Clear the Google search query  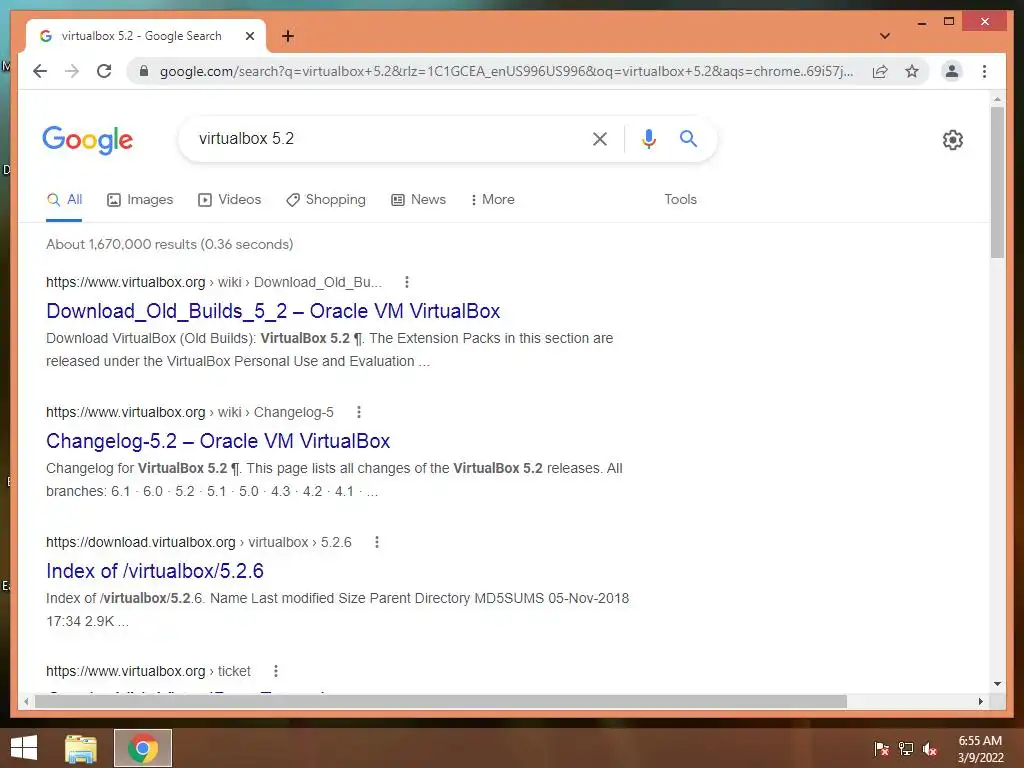(600, 138)
